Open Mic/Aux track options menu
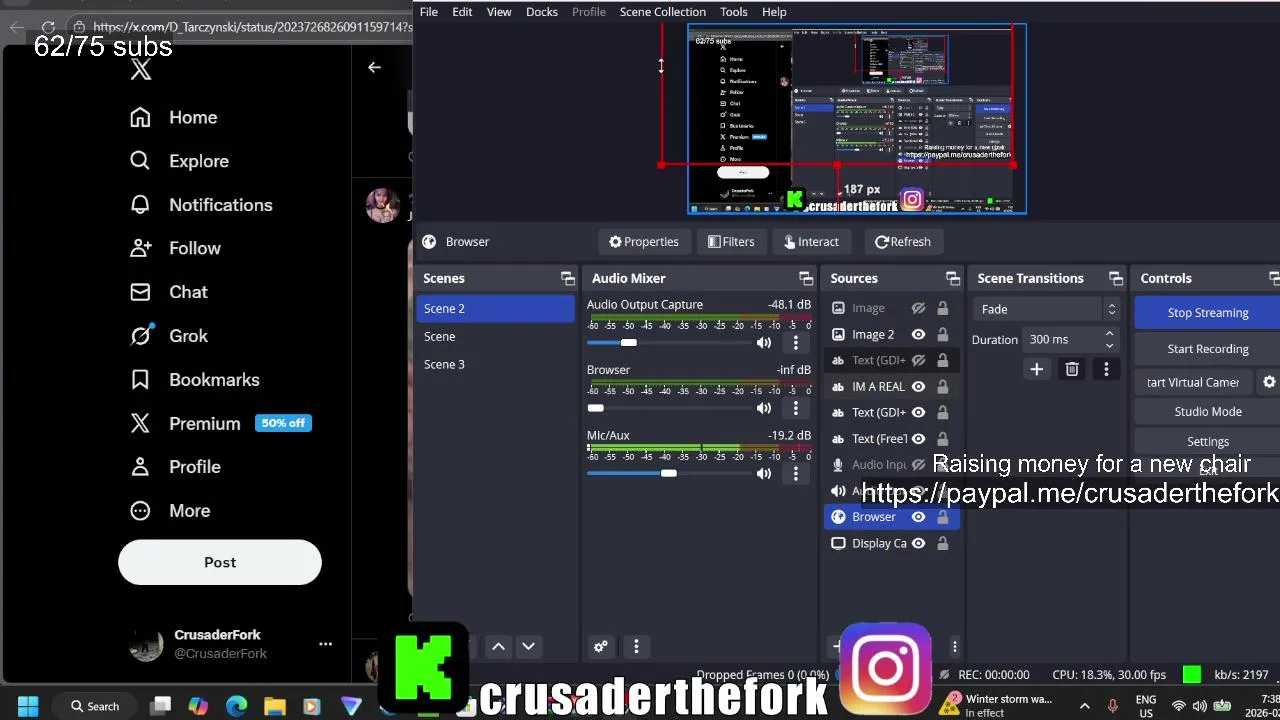The height and width of the screenshot is (720, 1280). (796, 474)
